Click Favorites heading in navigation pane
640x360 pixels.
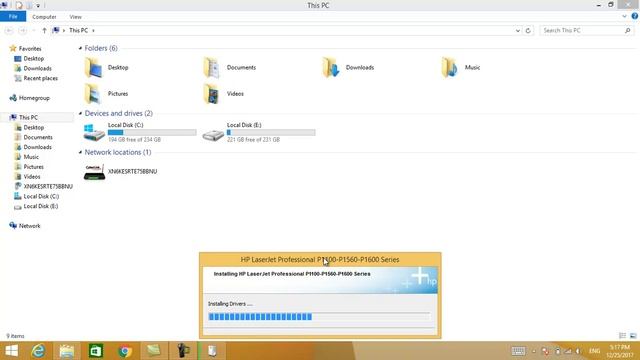(x=30, y=49)
